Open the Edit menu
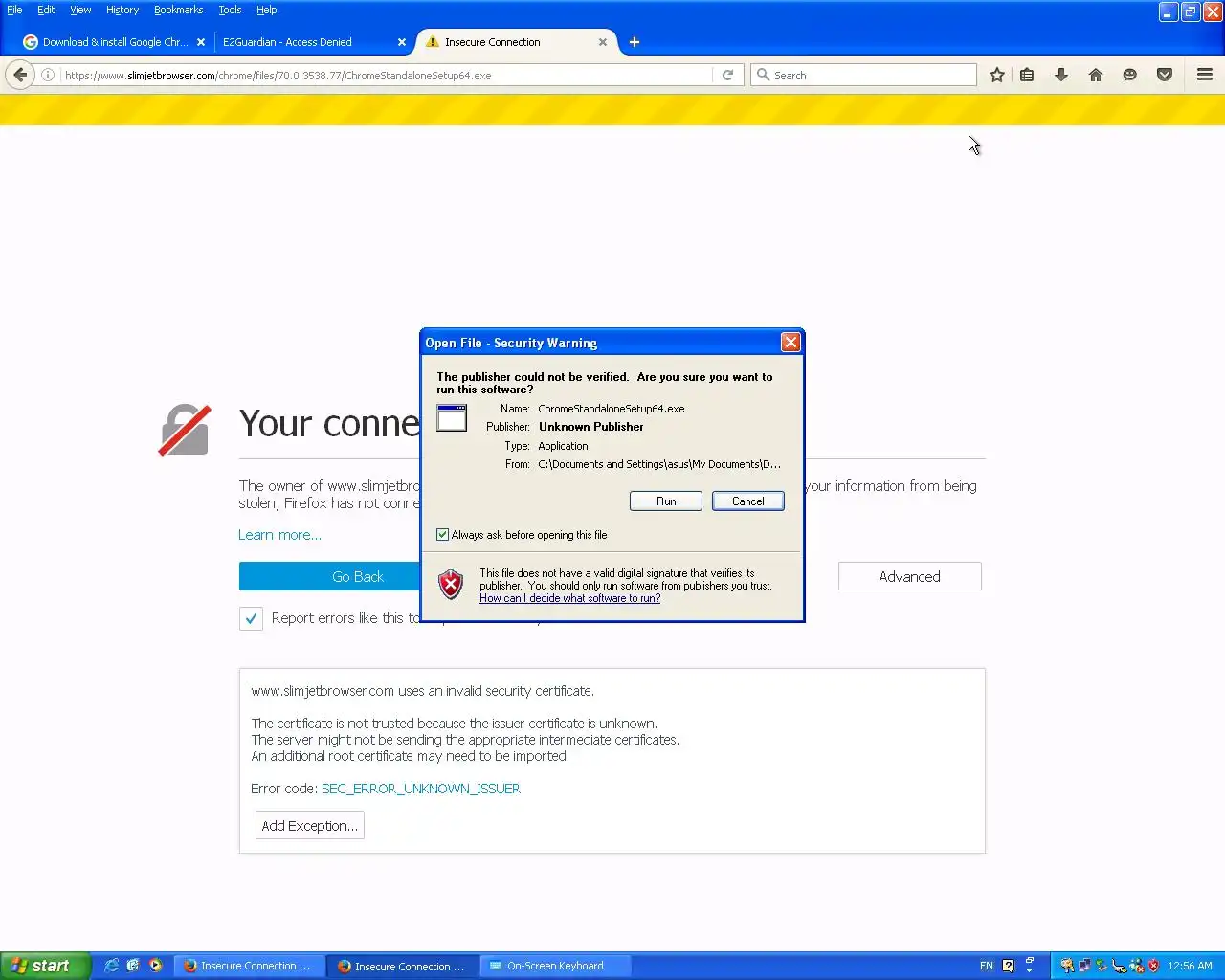Image resolution: width=1225 pixels, height=980 pixels. pyautogui.click(x=46, y=10)
